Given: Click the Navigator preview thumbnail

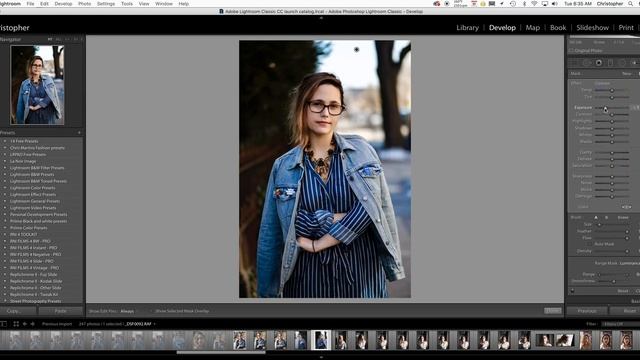Looking at the screenshot, I should (37, 84).
